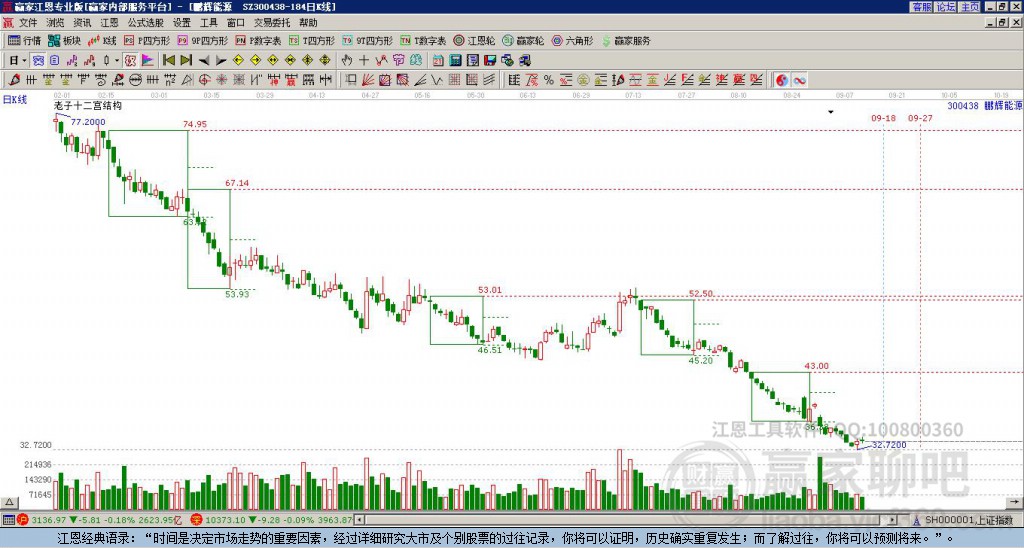
Task: Open the 板块 sectors view
Action: pos(64,40)
